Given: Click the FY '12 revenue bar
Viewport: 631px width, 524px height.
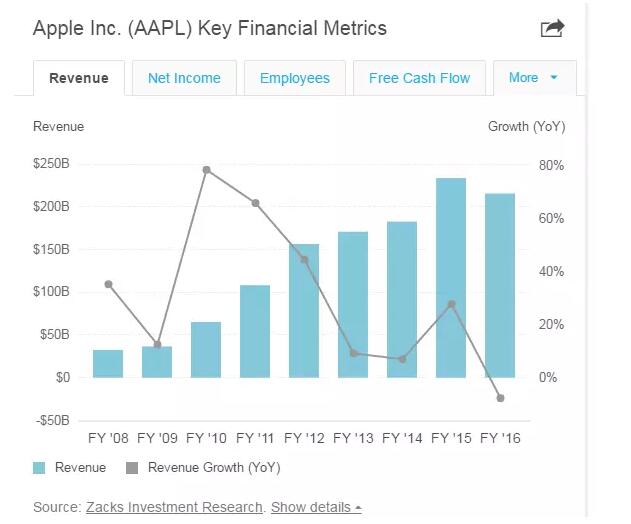Looking at the screenshot, I should (304, 311).
